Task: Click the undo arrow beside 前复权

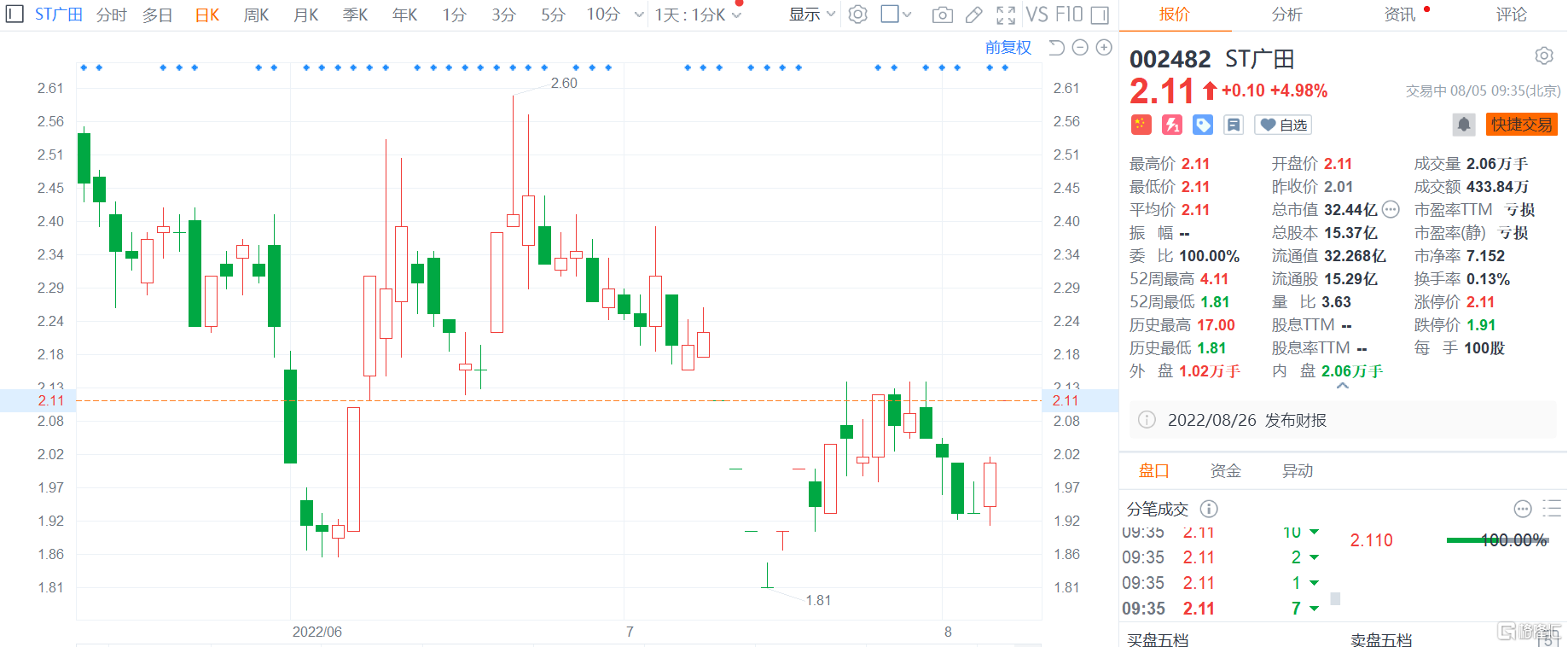Action: coord(1056,48)
